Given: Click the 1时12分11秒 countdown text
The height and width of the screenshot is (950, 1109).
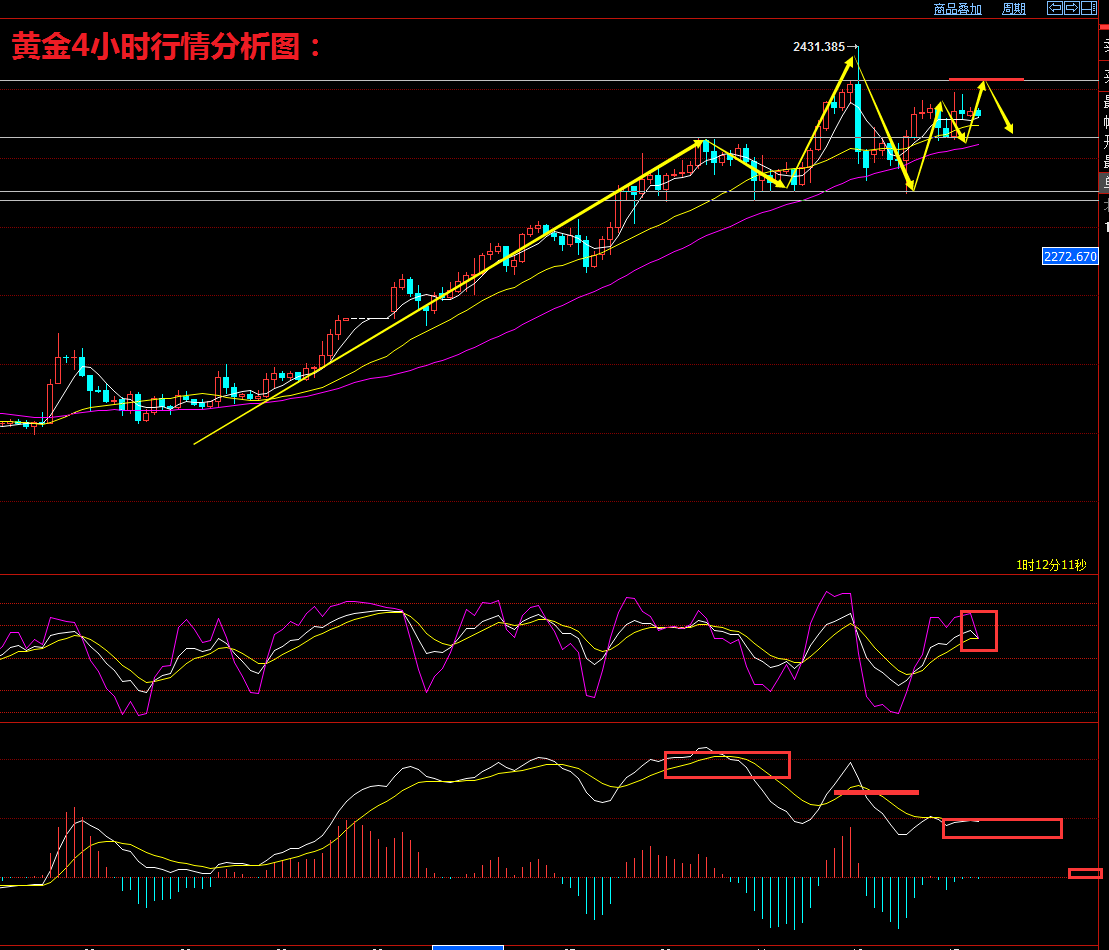Looking at the screenshot, I should (1051, 564).
